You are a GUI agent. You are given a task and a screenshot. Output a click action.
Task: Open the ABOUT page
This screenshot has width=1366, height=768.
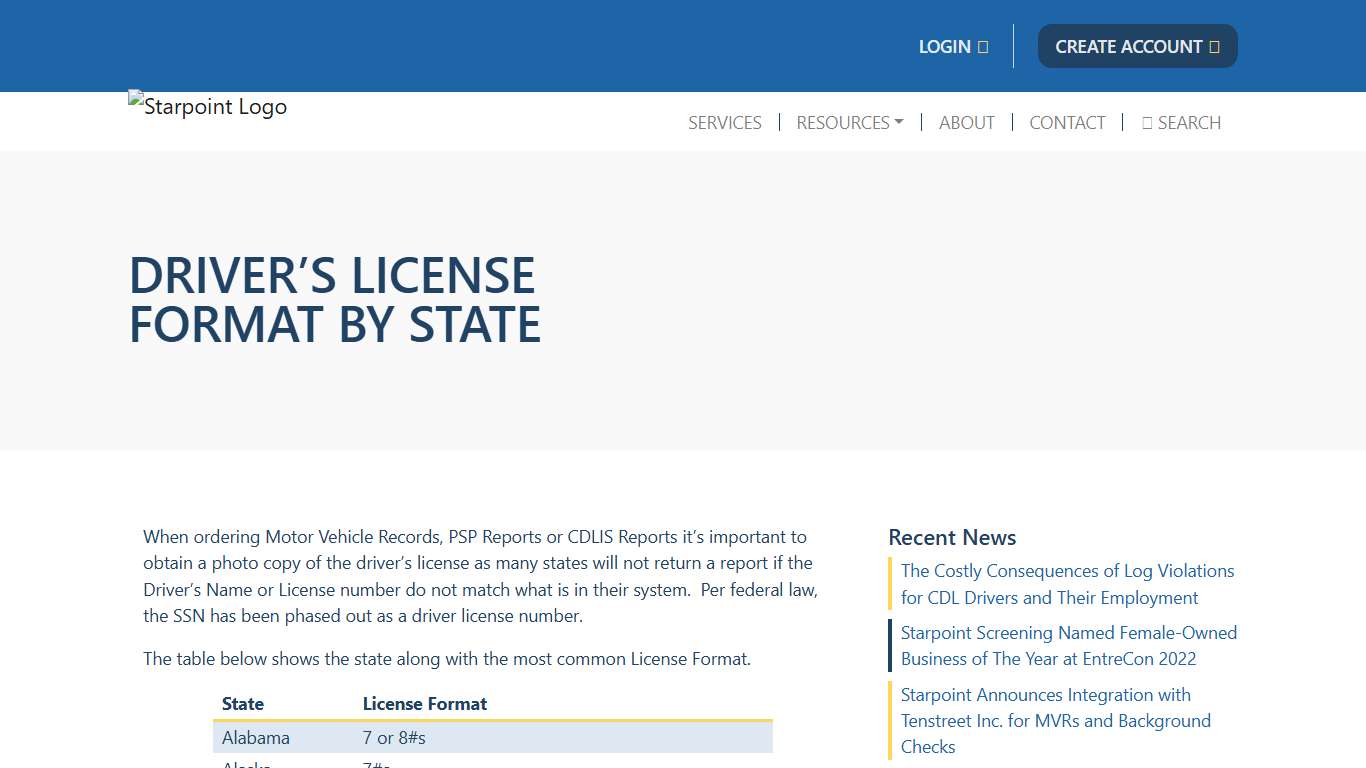click(x=966, y=122)
